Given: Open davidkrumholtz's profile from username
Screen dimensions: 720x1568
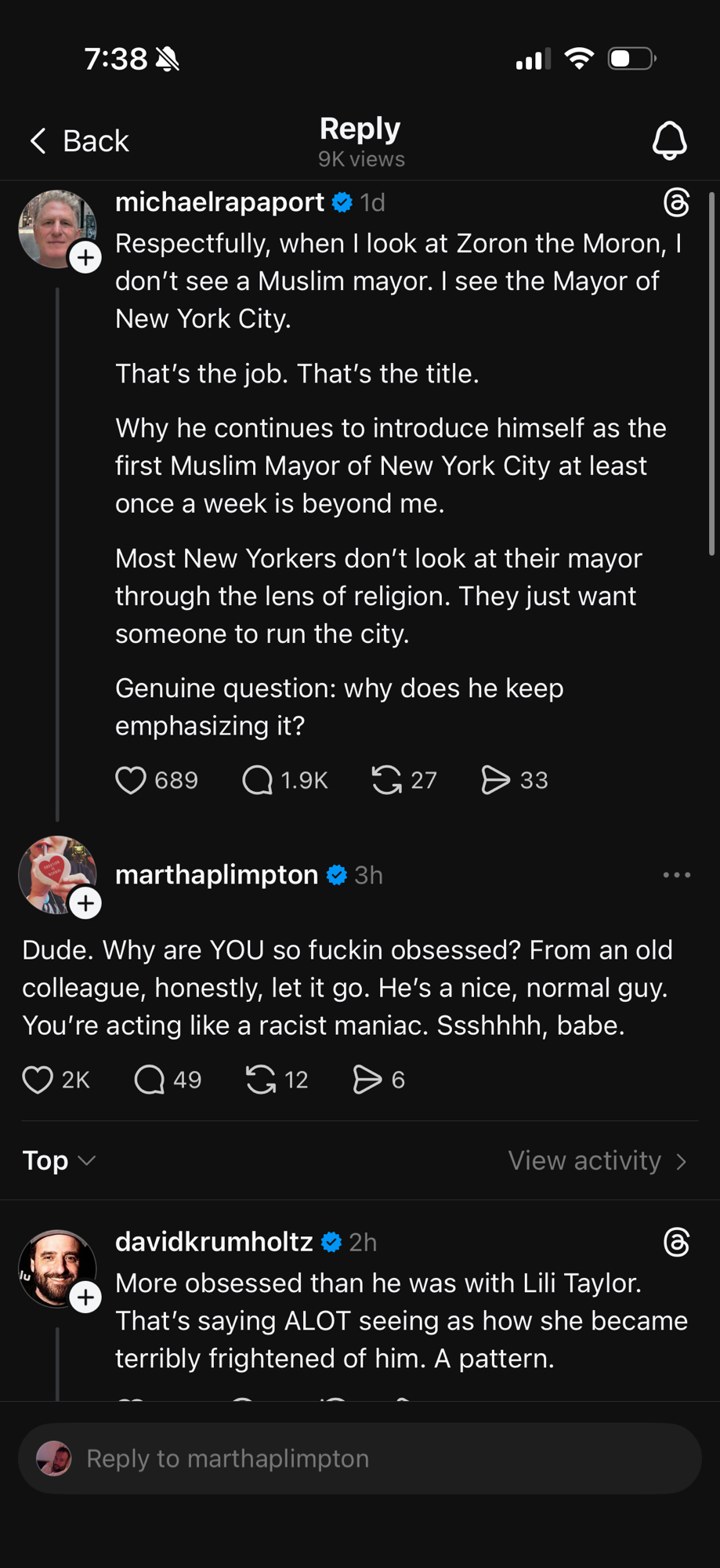Looking at the screenshot, I should pyautogui.click(x=214, y=1242).
